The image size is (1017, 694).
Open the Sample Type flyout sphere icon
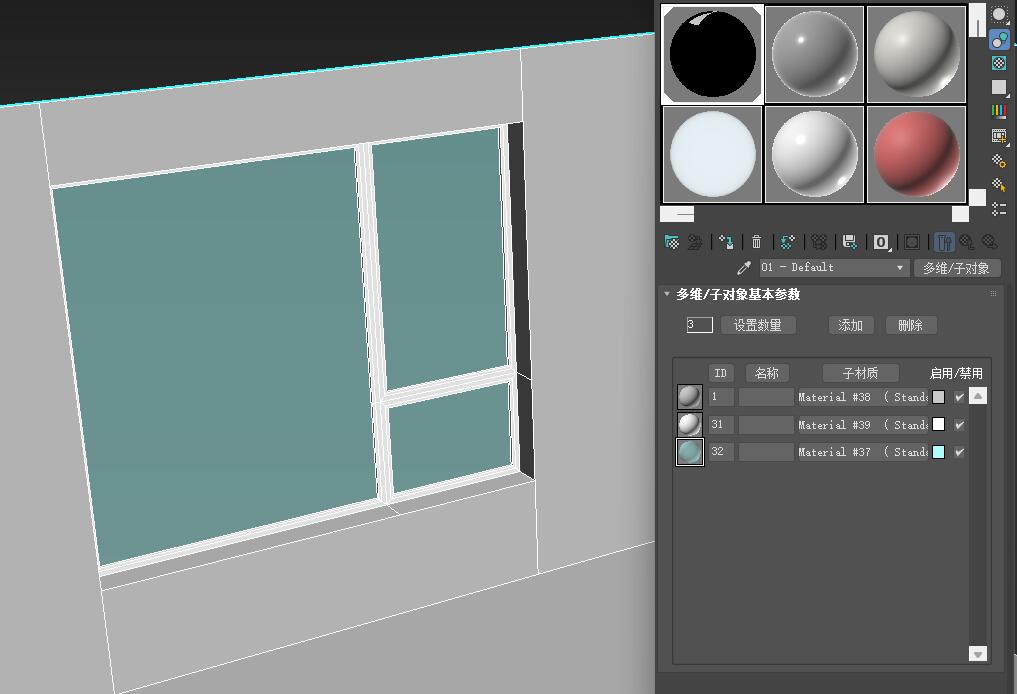tap(998, 15)
